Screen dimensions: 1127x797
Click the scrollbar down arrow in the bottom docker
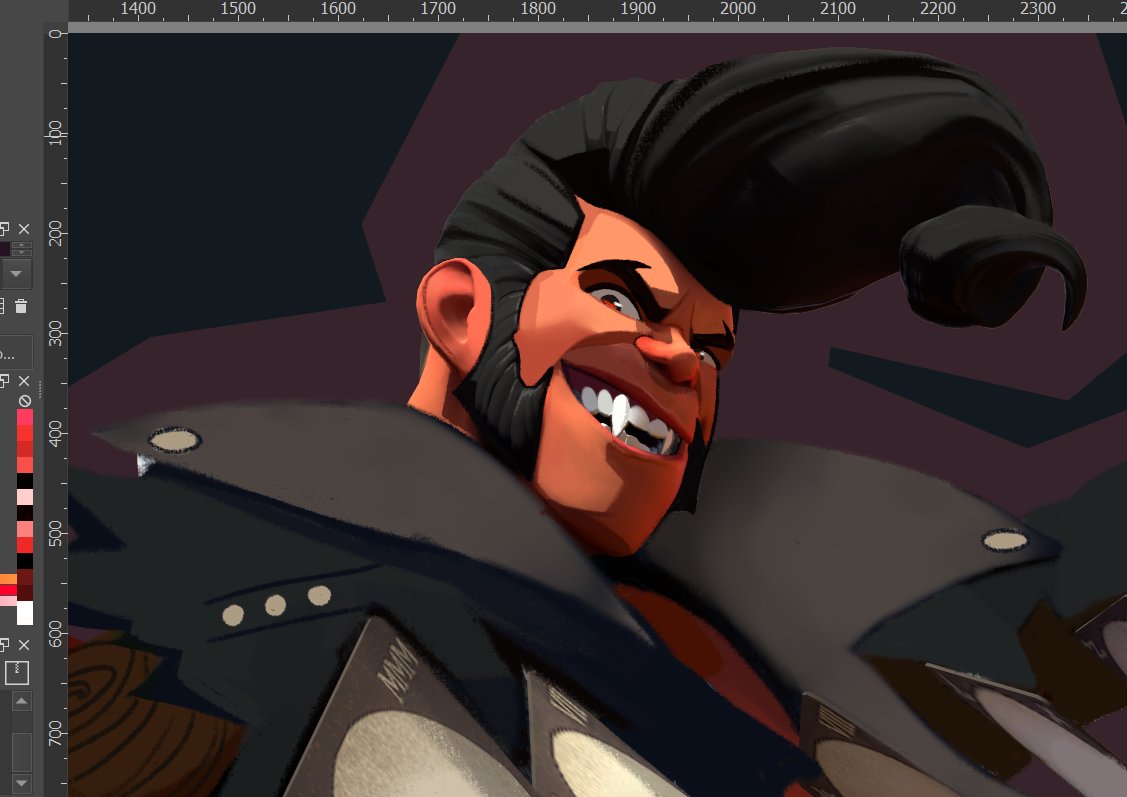point(22,783)
